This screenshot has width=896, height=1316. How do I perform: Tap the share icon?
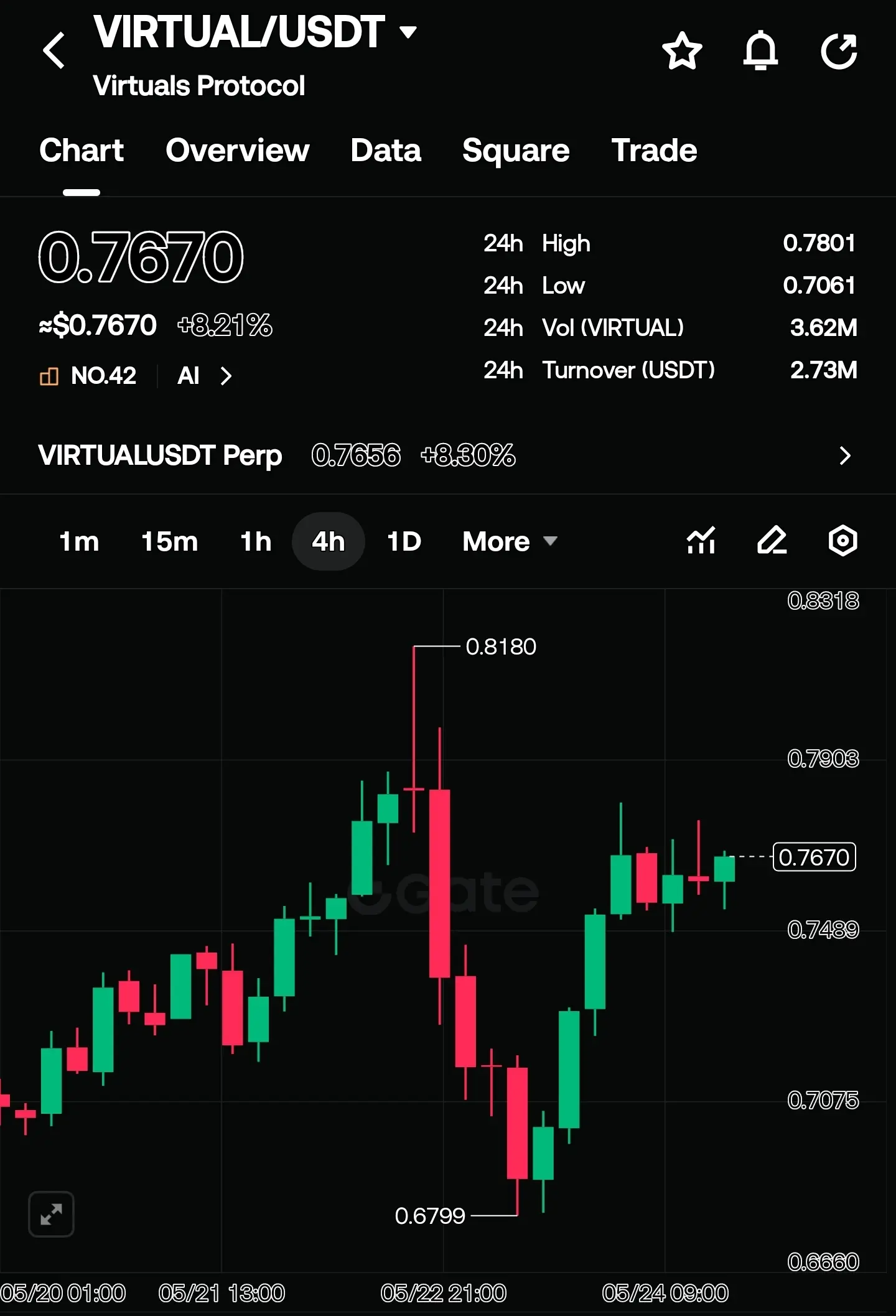(x=839, y=51)
